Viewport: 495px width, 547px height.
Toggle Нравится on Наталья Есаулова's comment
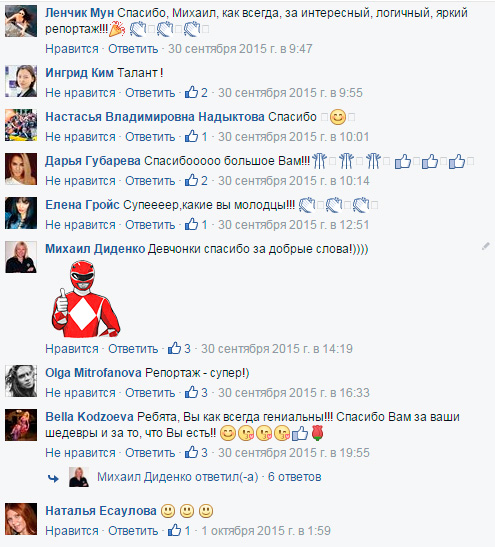click(x=72, y=530)
